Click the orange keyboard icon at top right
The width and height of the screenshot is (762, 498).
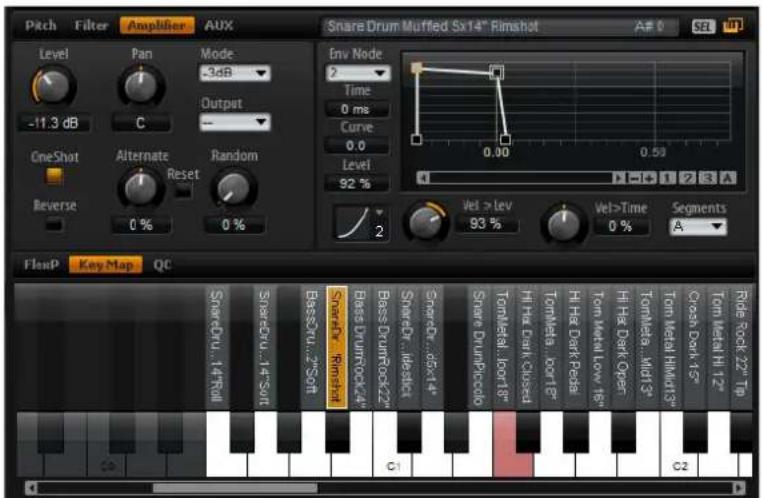point(732,26)
